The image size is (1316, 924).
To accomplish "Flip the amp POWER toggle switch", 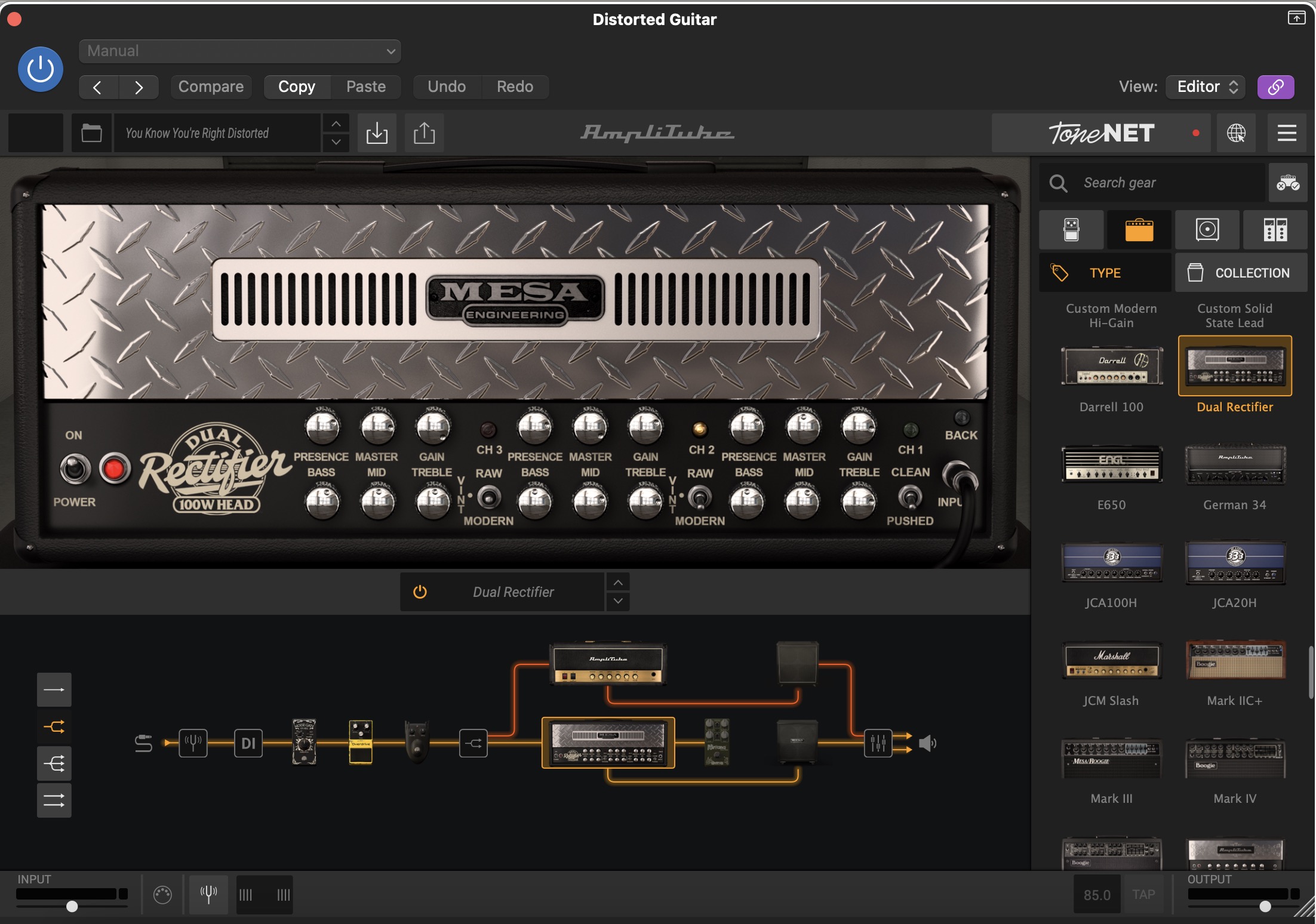I will [75, 469].
